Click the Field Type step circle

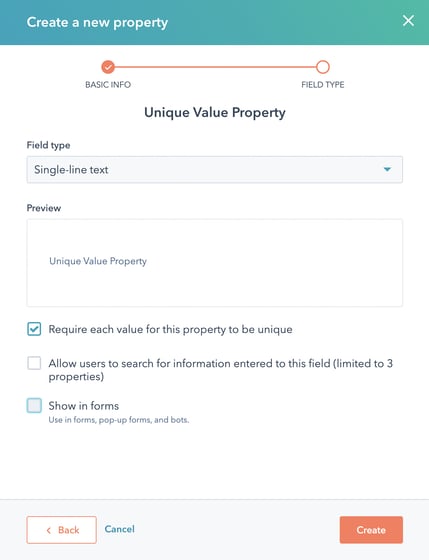[323, 67]
